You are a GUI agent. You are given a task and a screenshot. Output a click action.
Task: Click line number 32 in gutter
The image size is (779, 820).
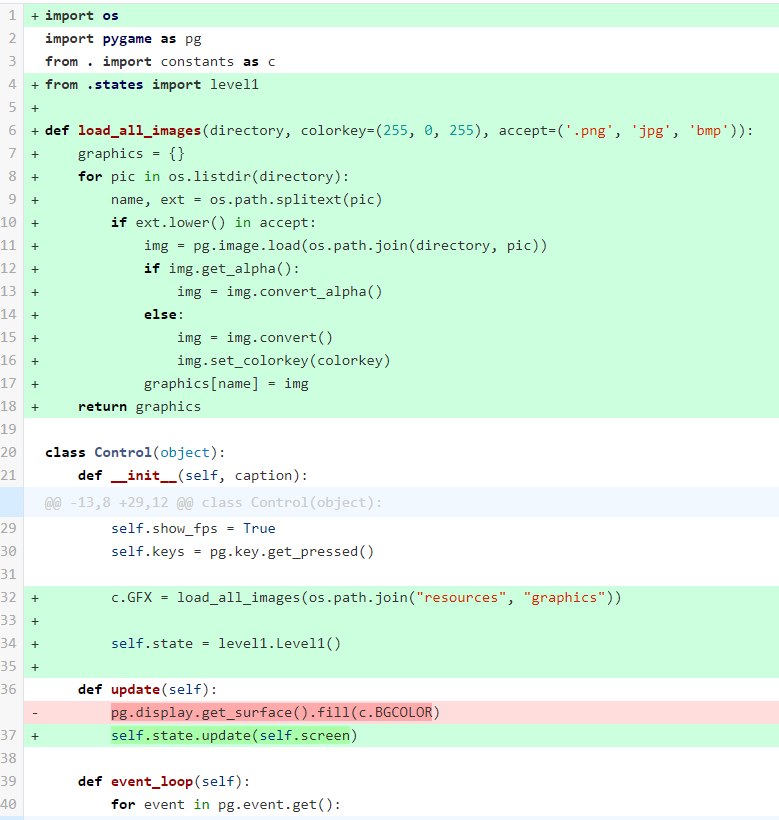tap(8, 597)
